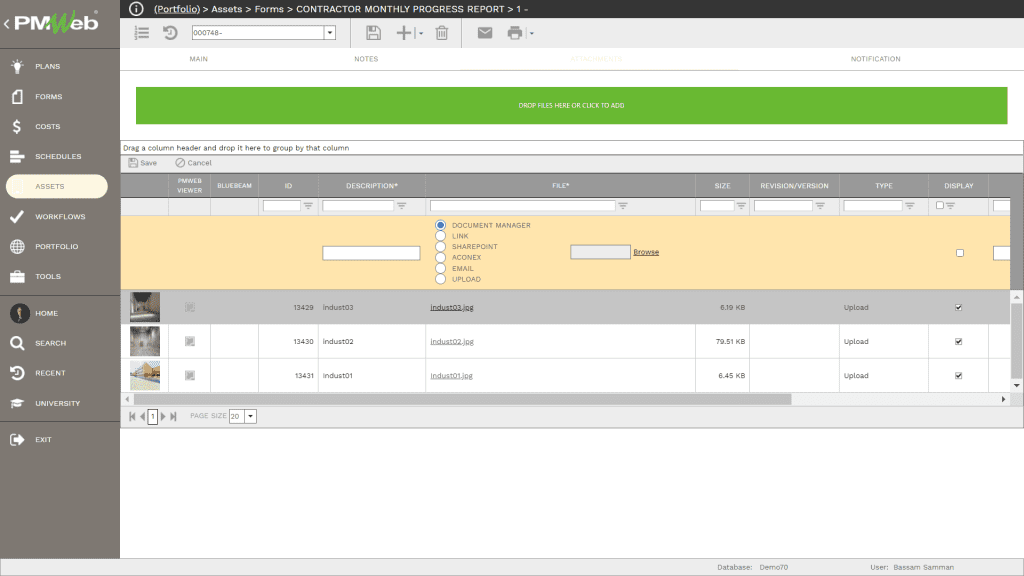Click the printer icon in toolbar
1024x576 pixels.
pyautogui.click(x=514, y=33)
